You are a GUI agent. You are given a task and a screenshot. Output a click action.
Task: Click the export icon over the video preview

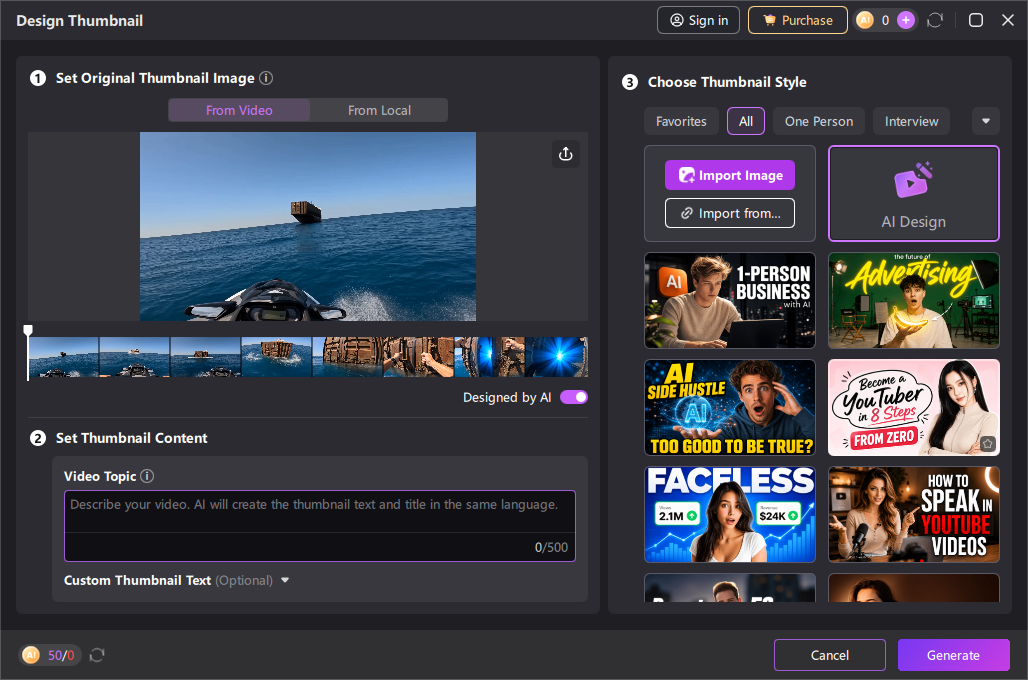pos(566,154)
